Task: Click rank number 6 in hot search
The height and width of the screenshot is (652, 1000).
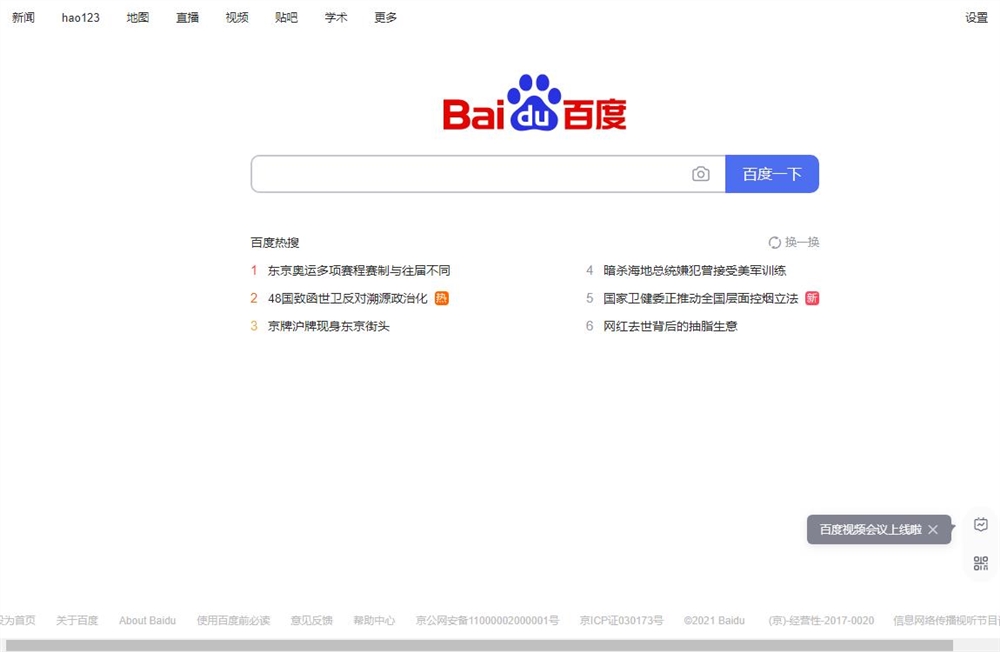Action: click(589, 326)
